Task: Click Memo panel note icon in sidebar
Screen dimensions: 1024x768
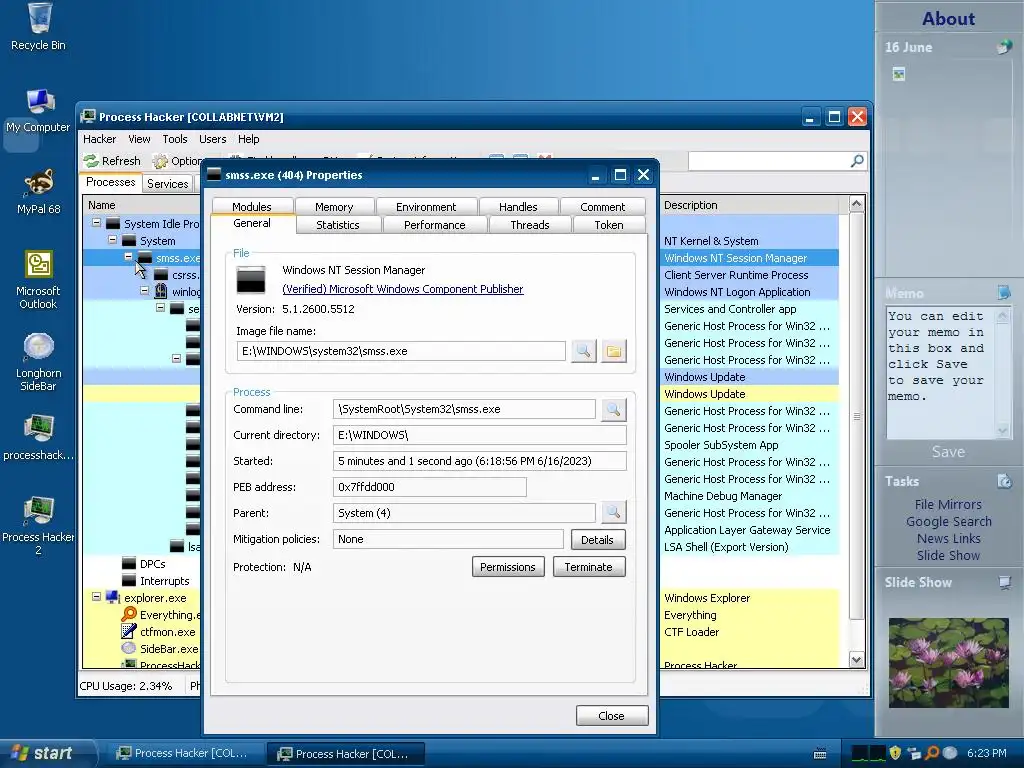Action: coord(1004,292)
